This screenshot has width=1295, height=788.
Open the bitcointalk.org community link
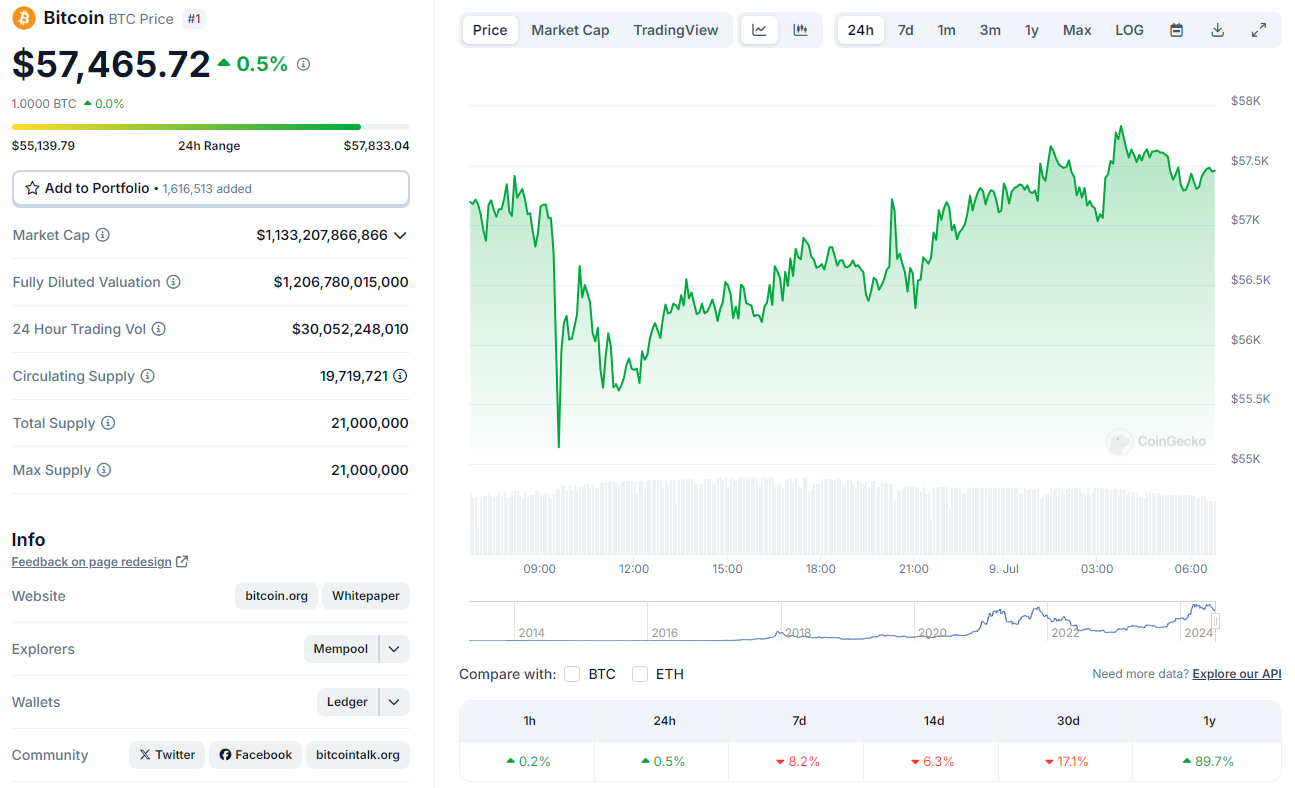point(358,755)
